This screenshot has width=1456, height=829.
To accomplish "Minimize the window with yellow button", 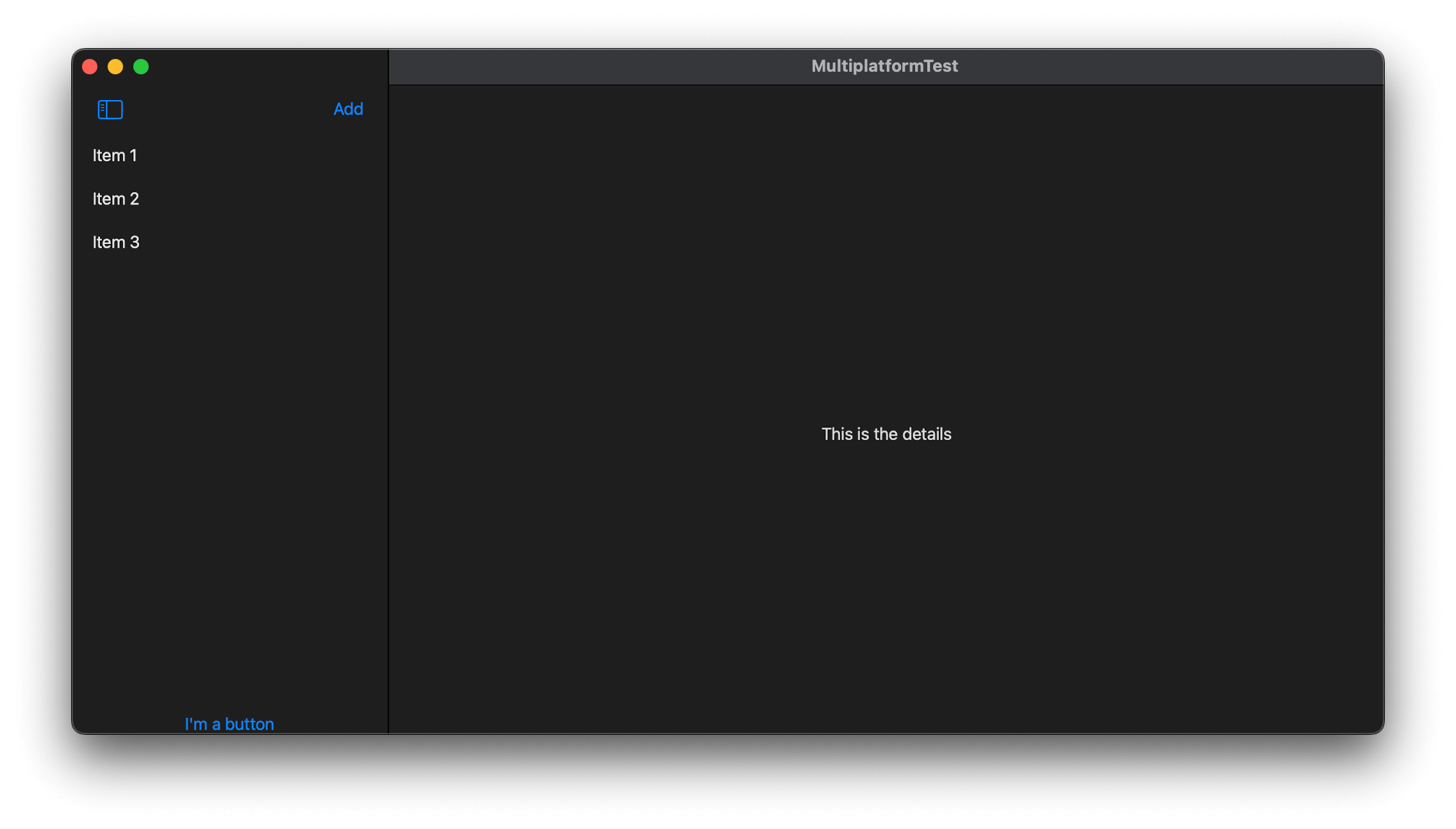I will click(x=115, y=67).
